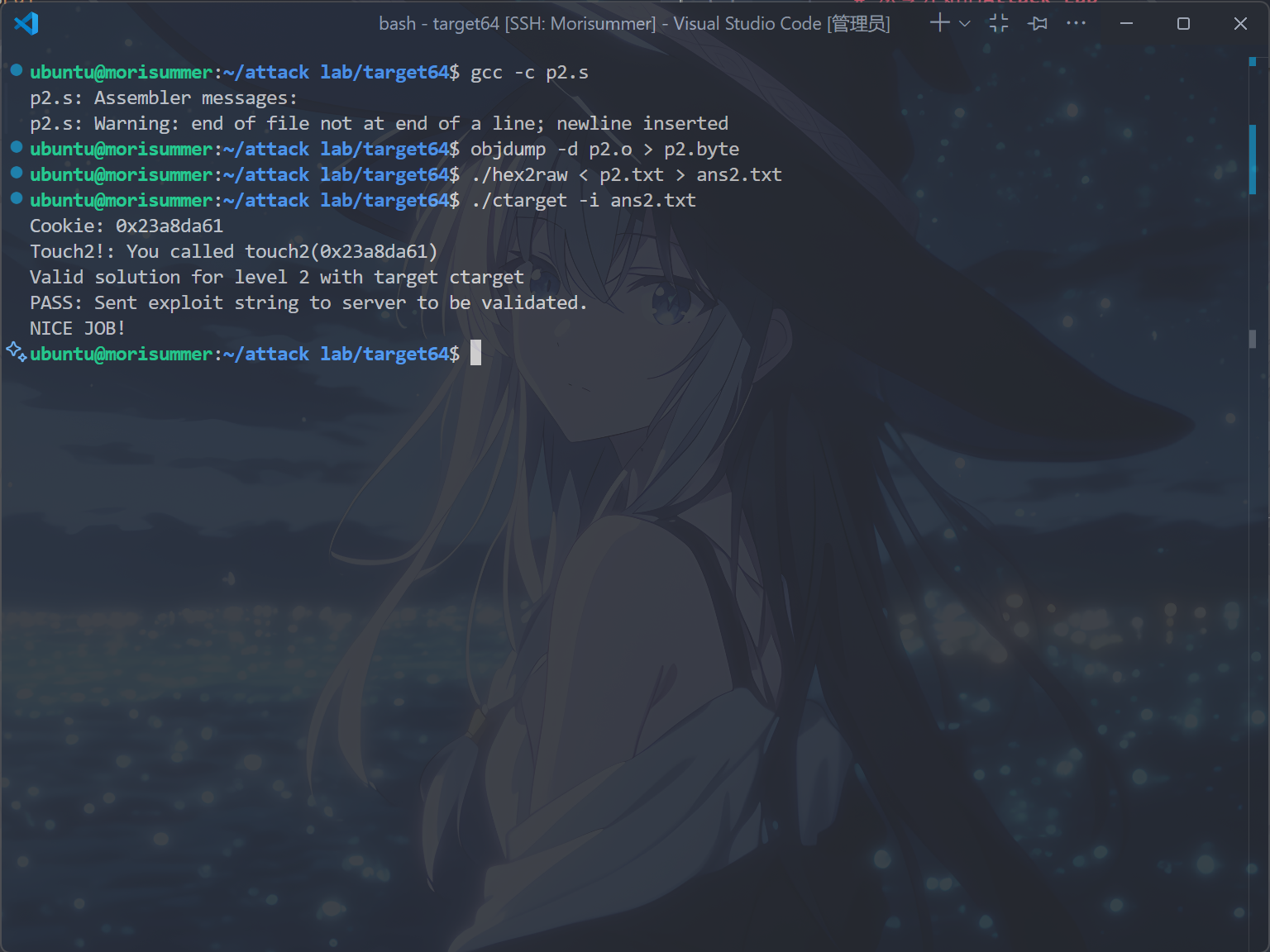The width and height of the screenshot is (1270, 952).
Task: Minimize the VS Code window
Action: click(x=1126, y=23)
